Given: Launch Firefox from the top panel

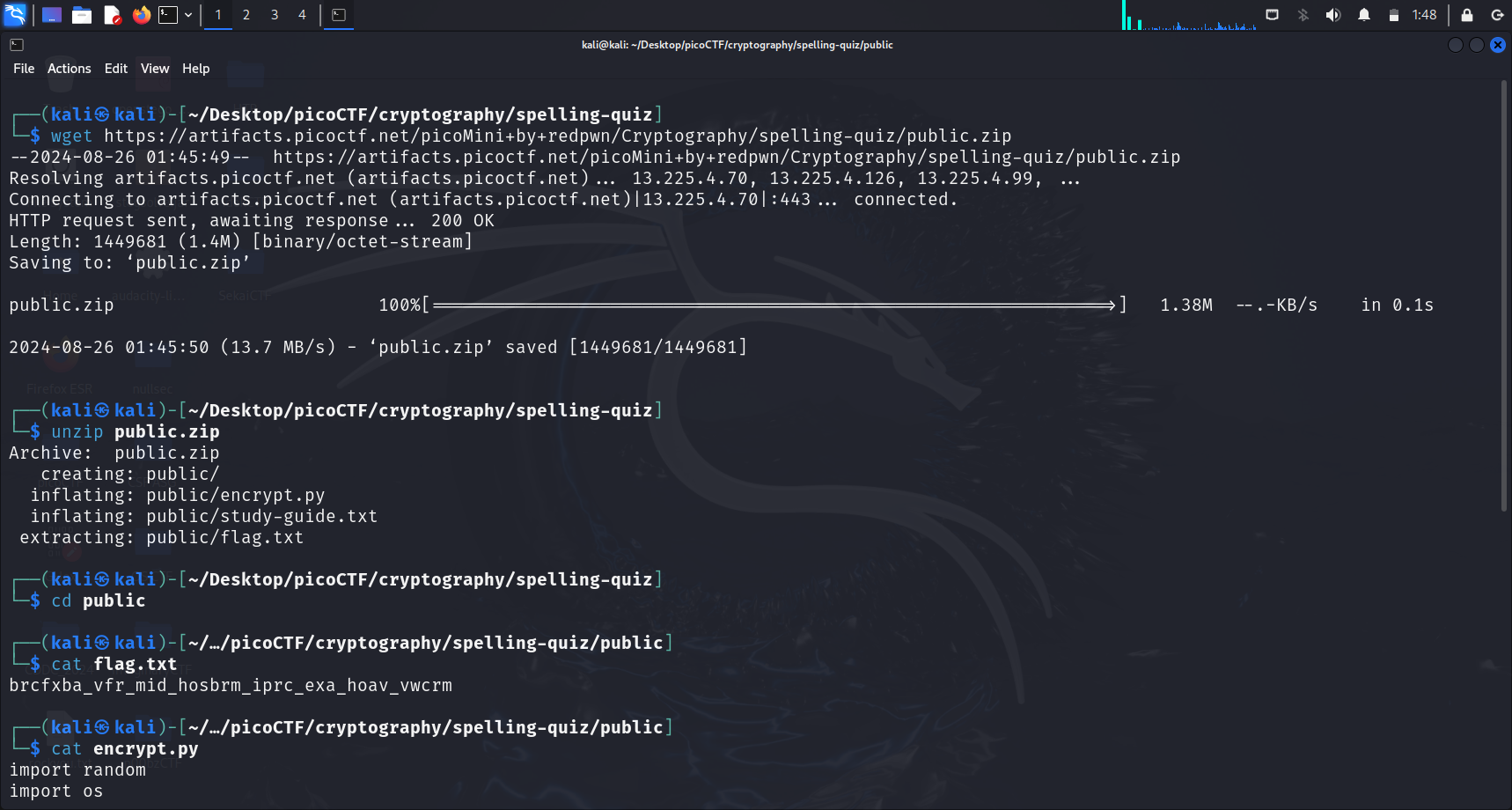Looking at the screenshot, I should (141, 15).
